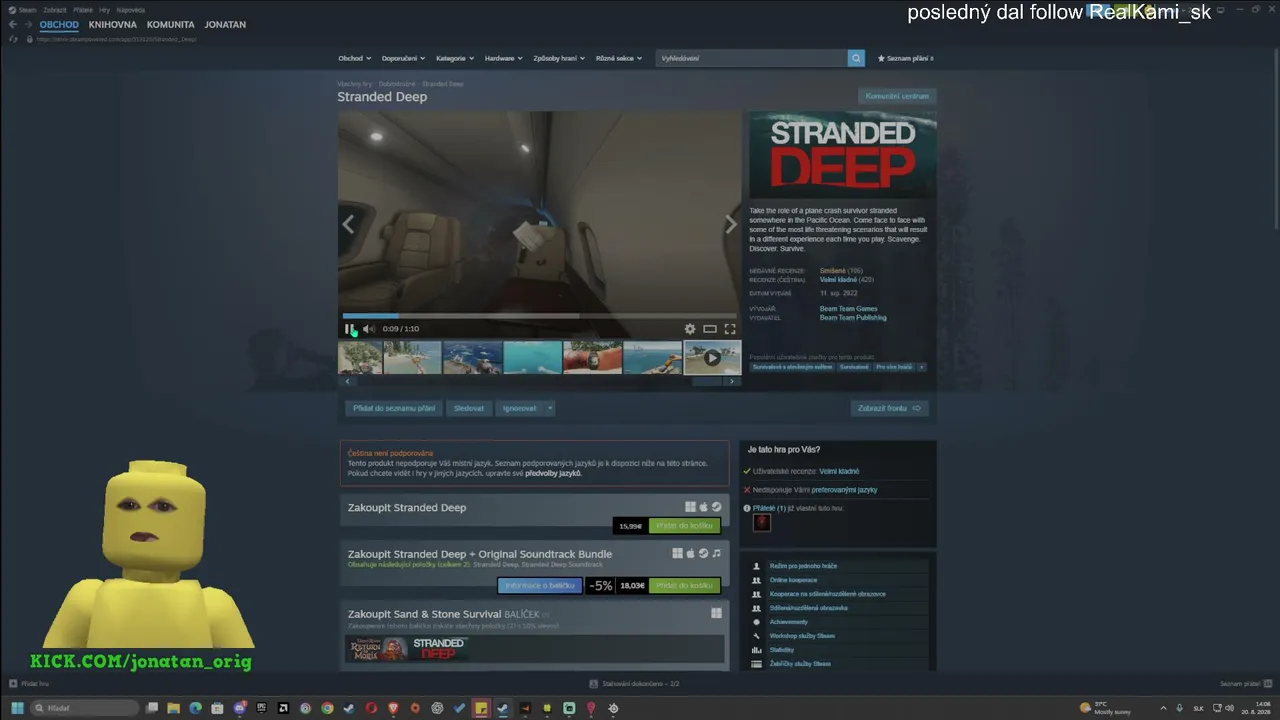Open Beam Team Publishing publisher link

[853, 318]
